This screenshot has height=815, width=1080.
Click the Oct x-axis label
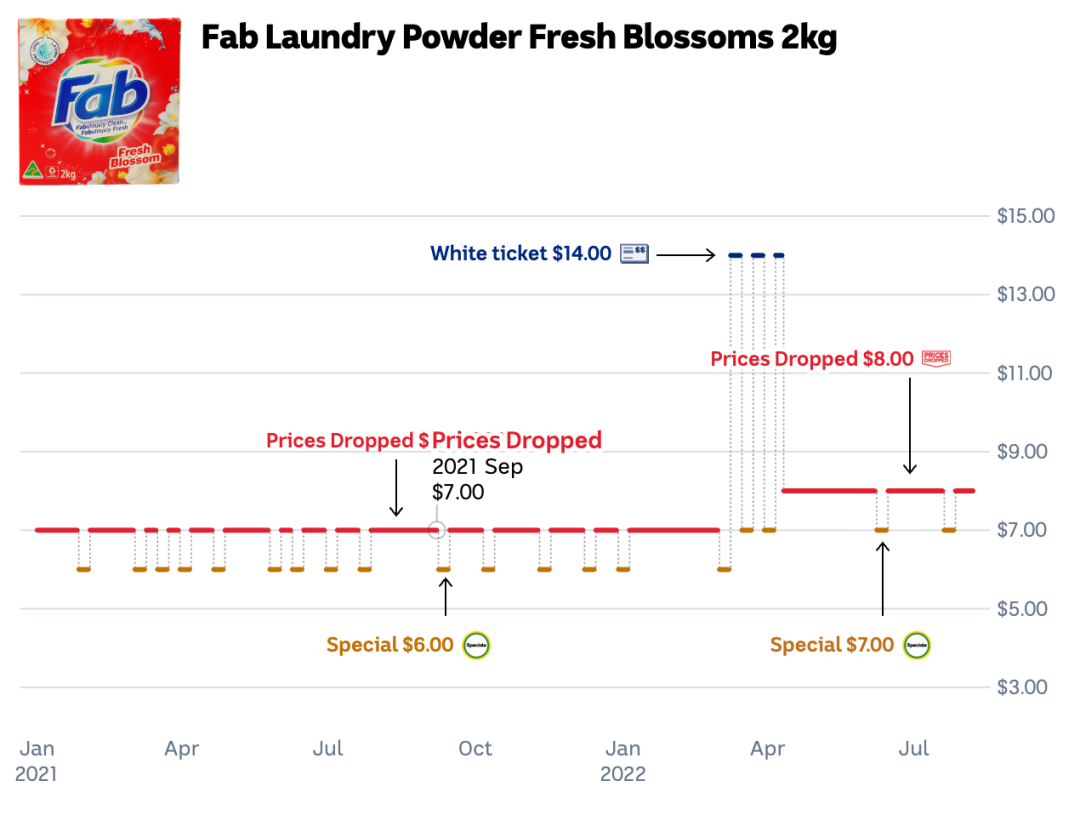pyautogui.click(x=475, y=749)
